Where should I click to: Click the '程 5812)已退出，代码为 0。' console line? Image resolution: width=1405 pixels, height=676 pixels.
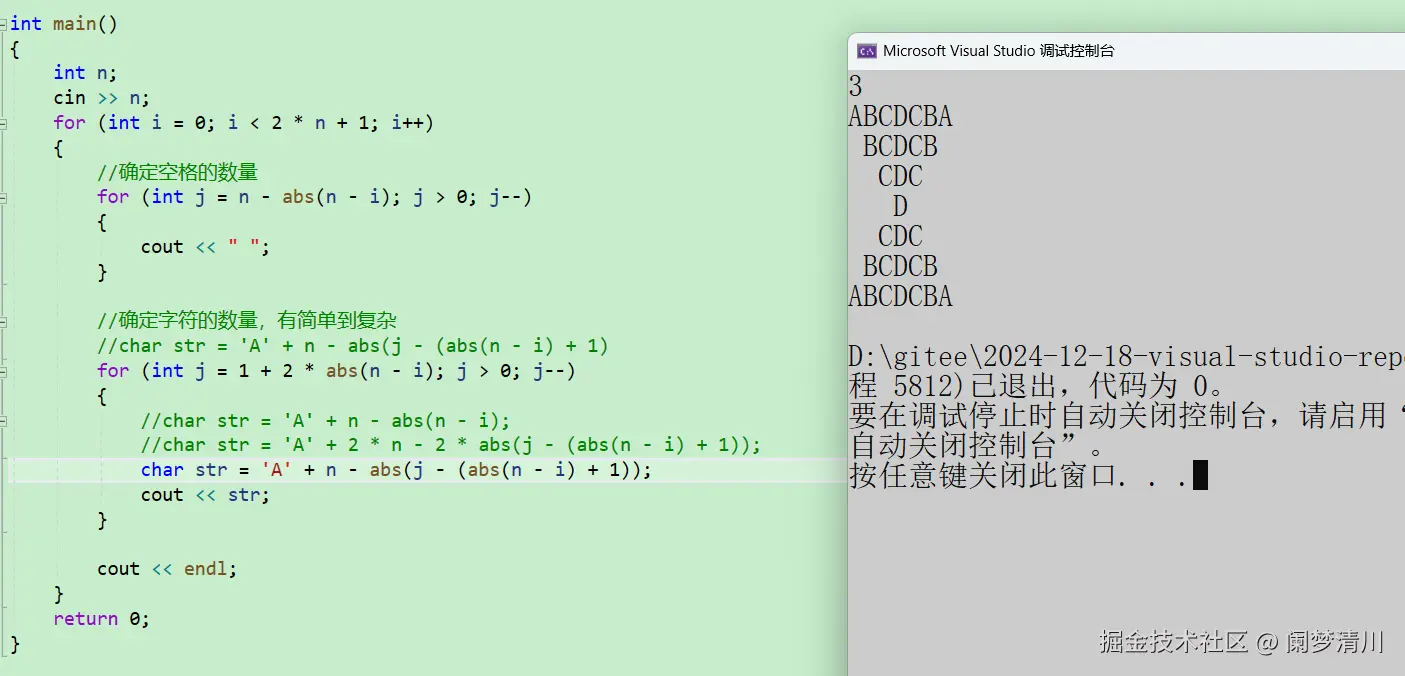click(x=1038, y=387)
